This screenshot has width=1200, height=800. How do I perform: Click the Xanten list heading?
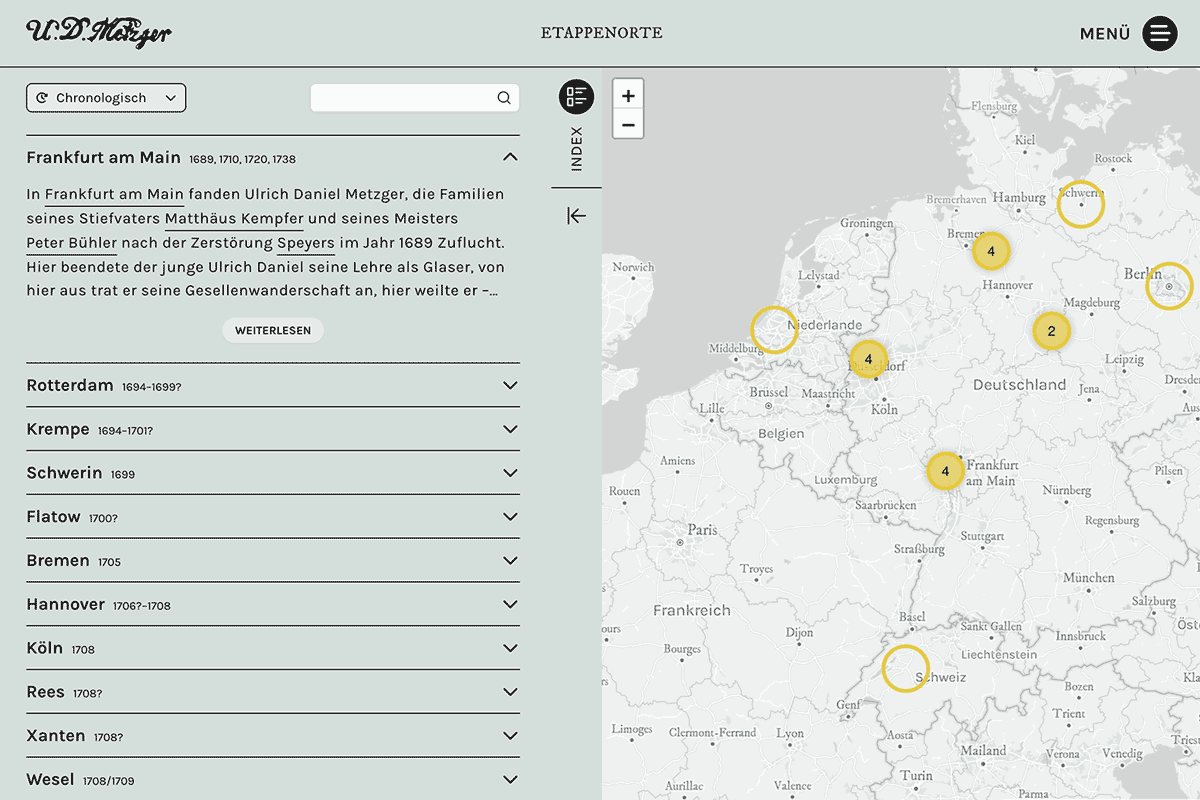(x=56, y=736)
